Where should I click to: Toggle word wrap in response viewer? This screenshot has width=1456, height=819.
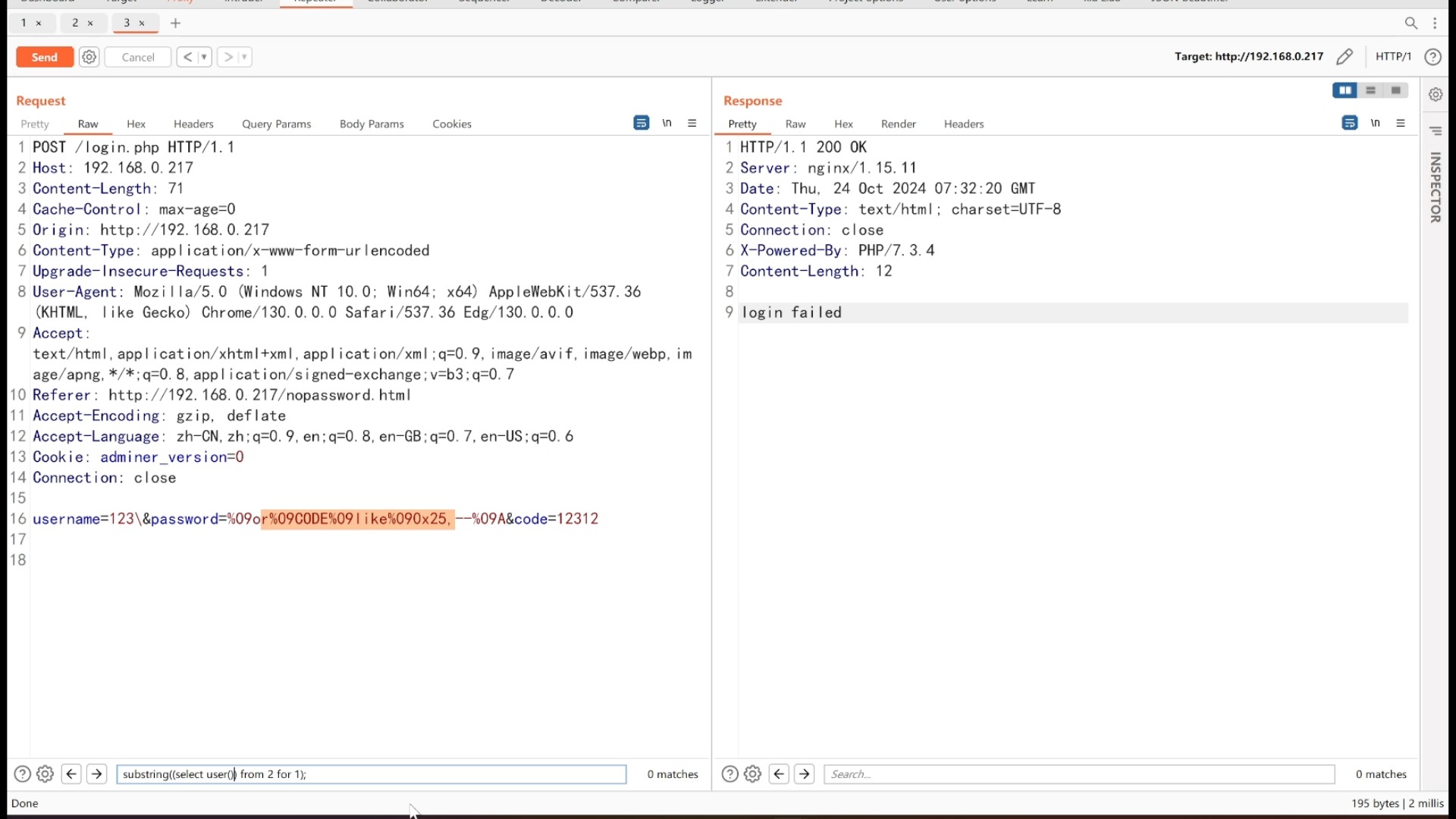[1350, 123]
